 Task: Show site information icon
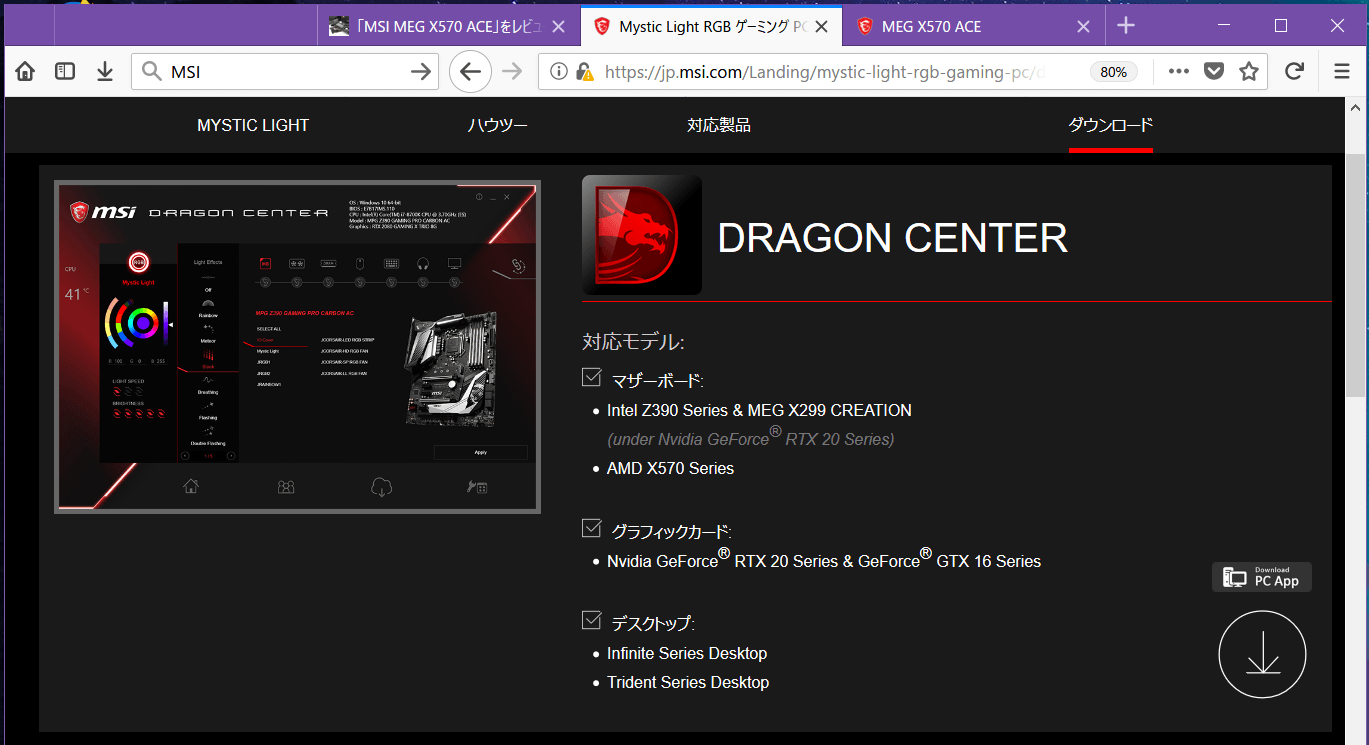pos(559,72)
